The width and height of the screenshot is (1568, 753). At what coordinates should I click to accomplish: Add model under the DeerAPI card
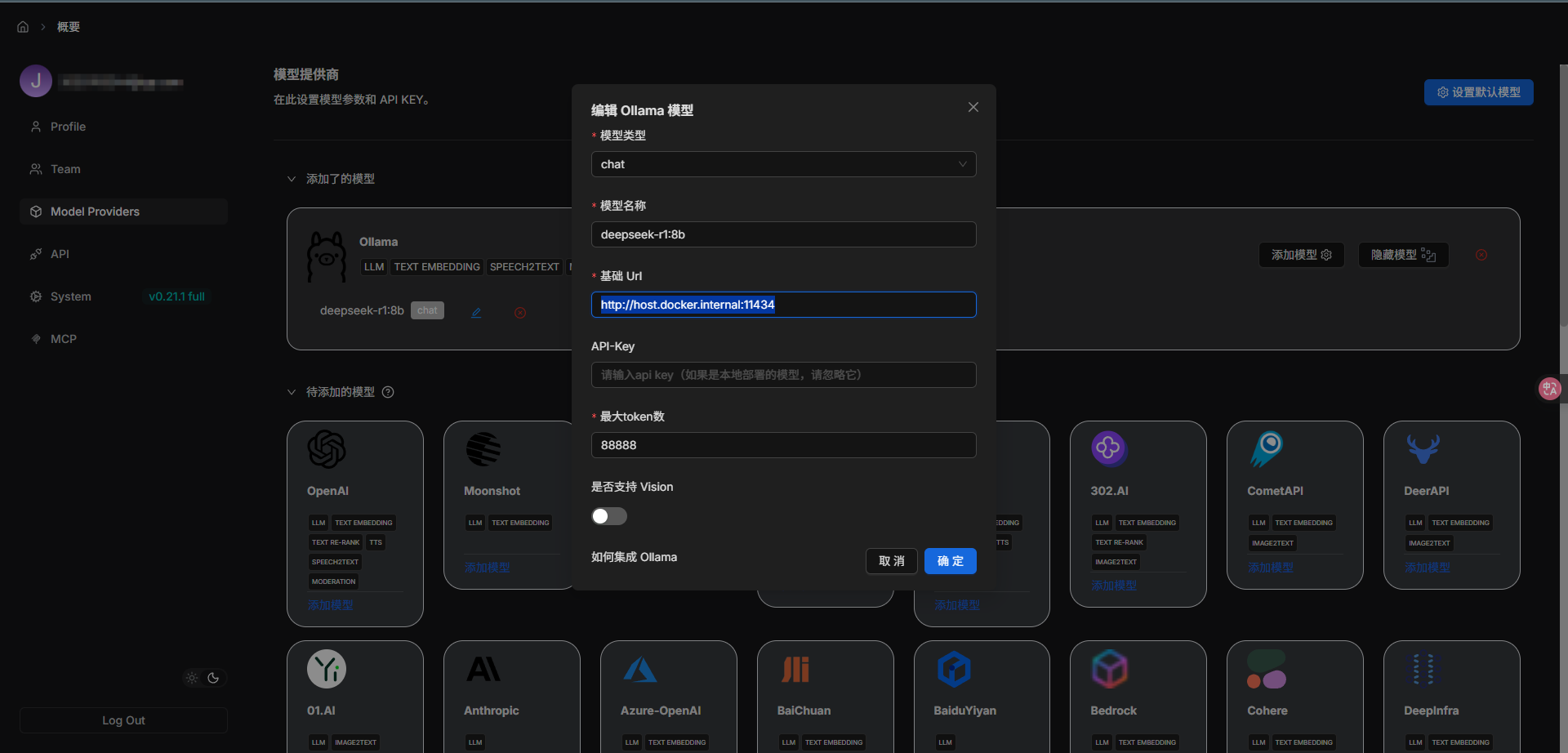[x=1428, y=568]
